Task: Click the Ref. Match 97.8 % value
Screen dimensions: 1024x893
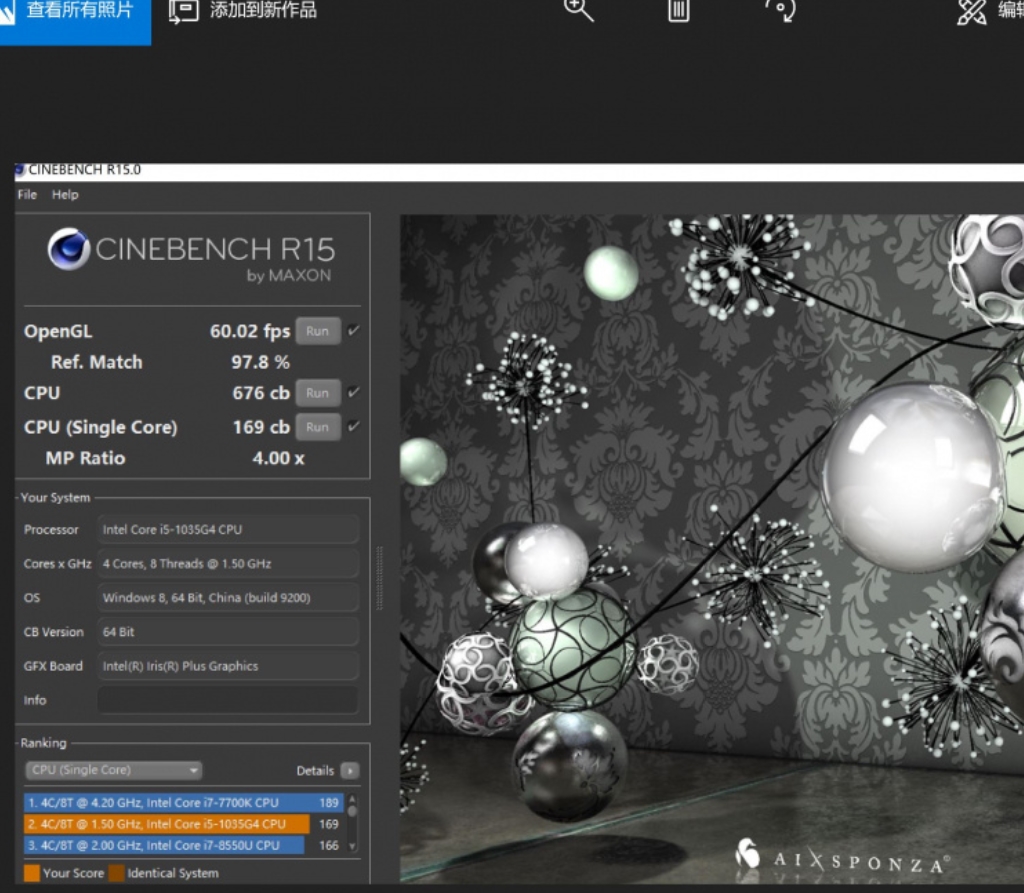Action: [x=261, y=363]
